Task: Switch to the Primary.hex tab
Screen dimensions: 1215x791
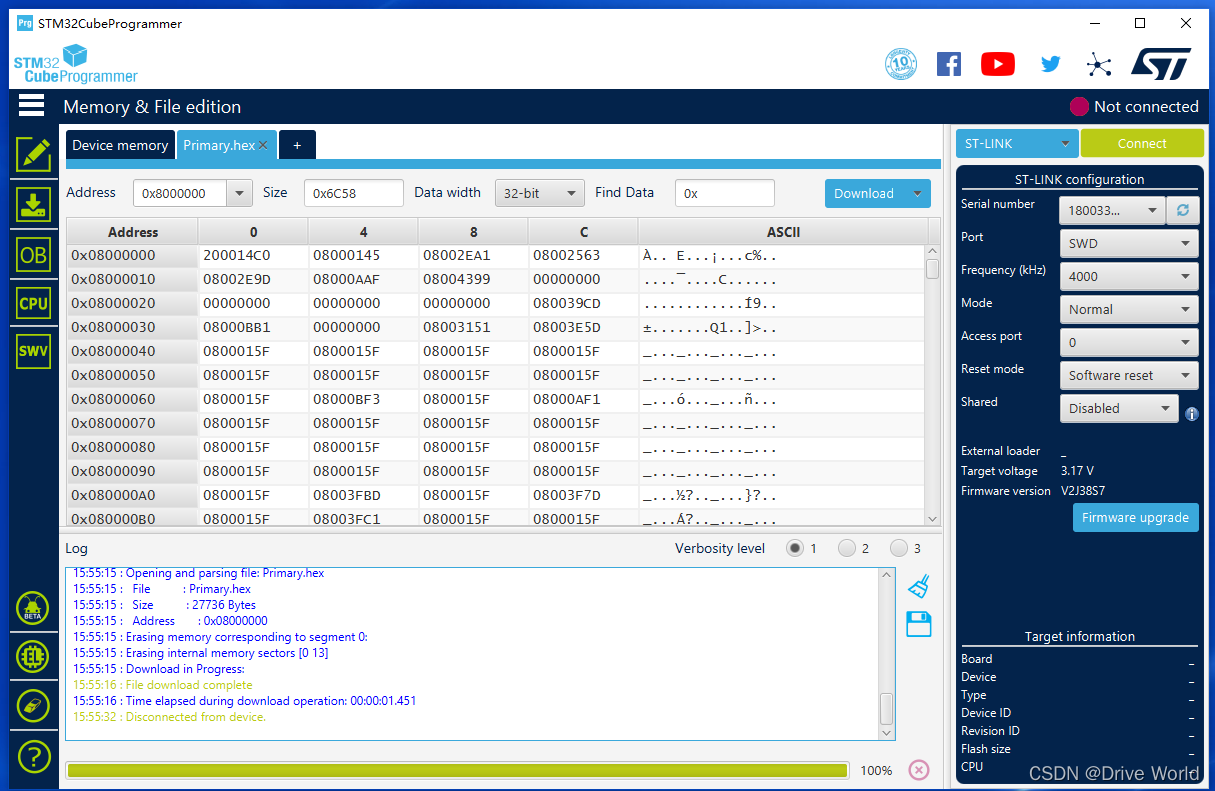Action: click(x=219, y=145)
